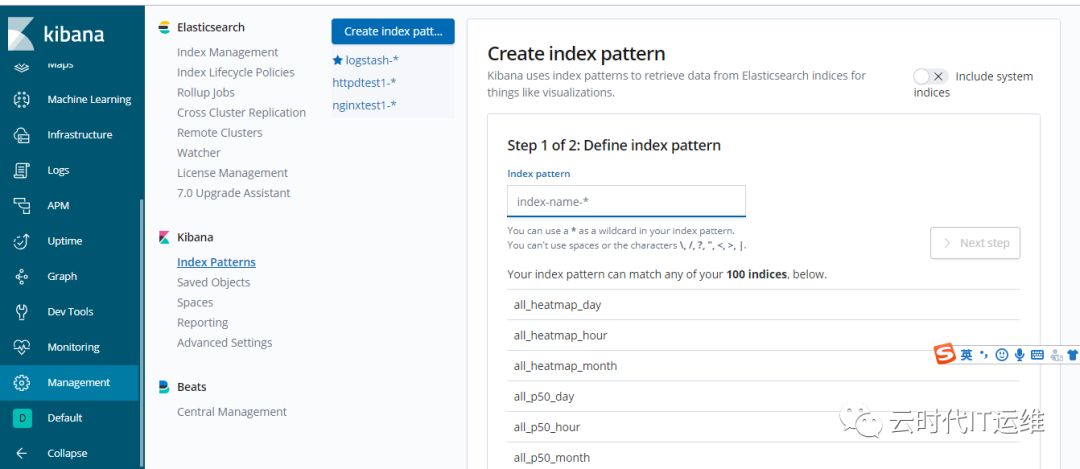This screenshot has height=469, width=1080.
Task: Click the Management gear icon
Action: [21, 383]
